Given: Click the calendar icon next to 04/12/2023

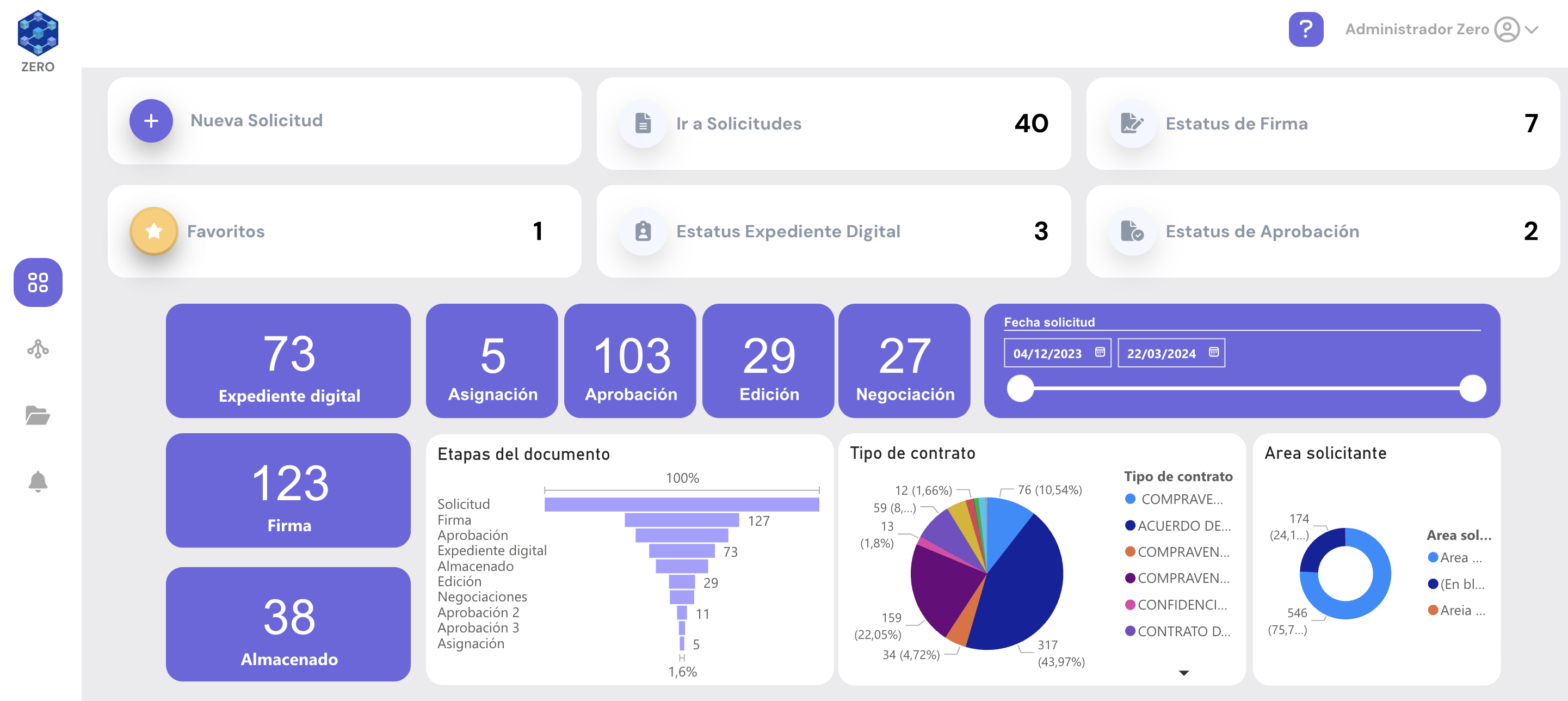Looking at the screenshot, I should (x=1100, y=352).
